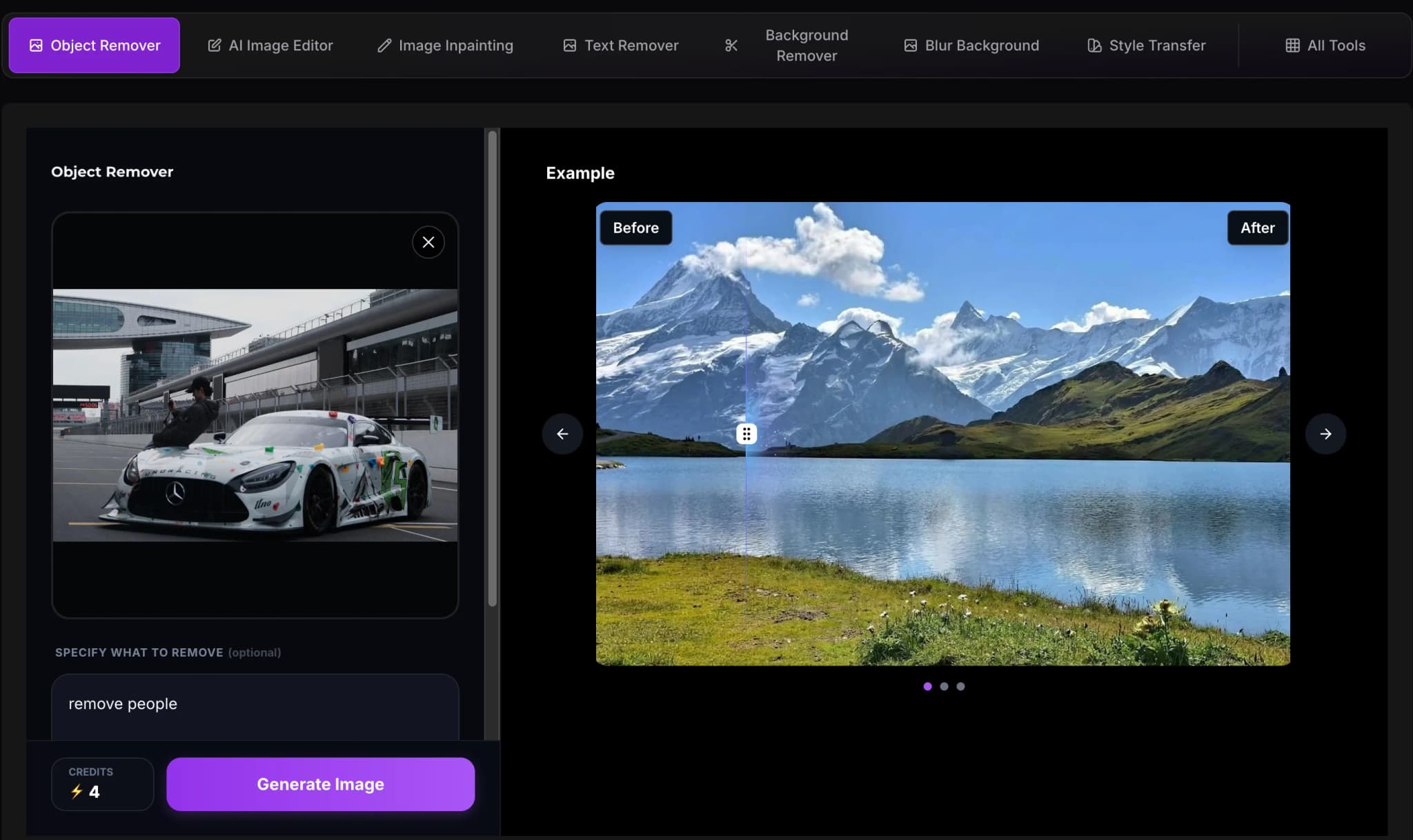Click the Blur Background image icon
The image size is (1413, 840).
pos(910,46)
